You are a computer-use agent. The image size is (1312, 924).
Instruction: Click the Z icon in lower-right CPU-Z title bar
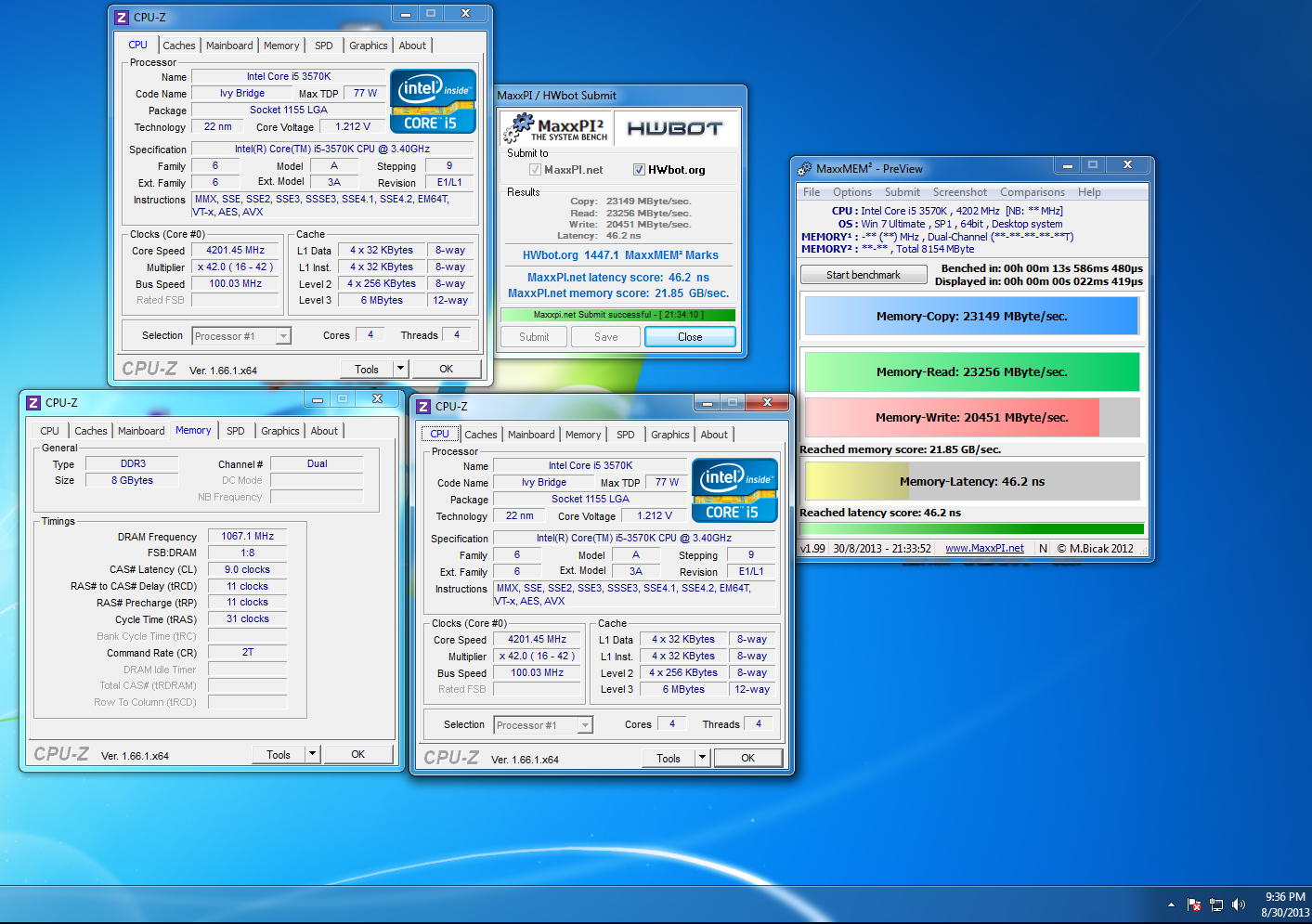(424, 406)
